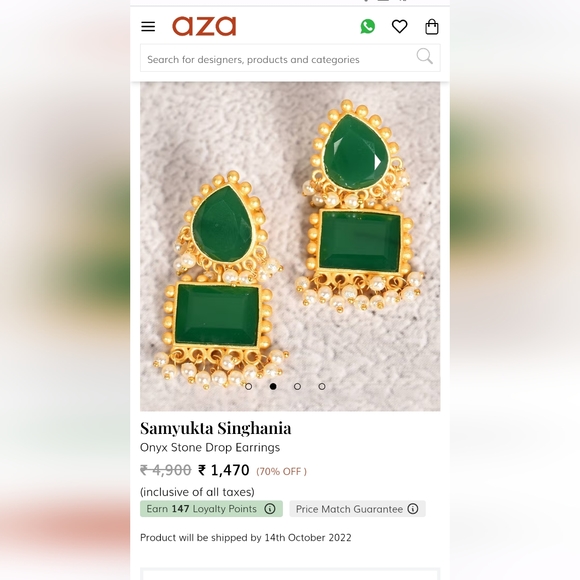Click the Earn 147 Loyalty Points badge
The width and height of the screenshot is (580, 580).
pos(211,509)
